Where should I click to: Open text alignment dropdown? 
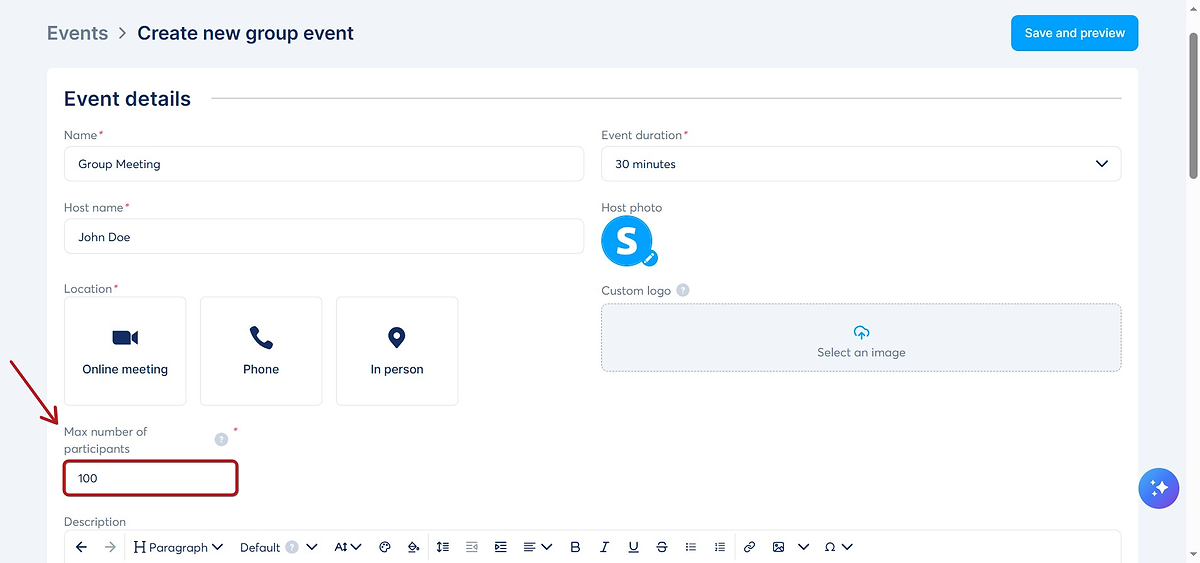pyautogui.click(x=537, y=547)
